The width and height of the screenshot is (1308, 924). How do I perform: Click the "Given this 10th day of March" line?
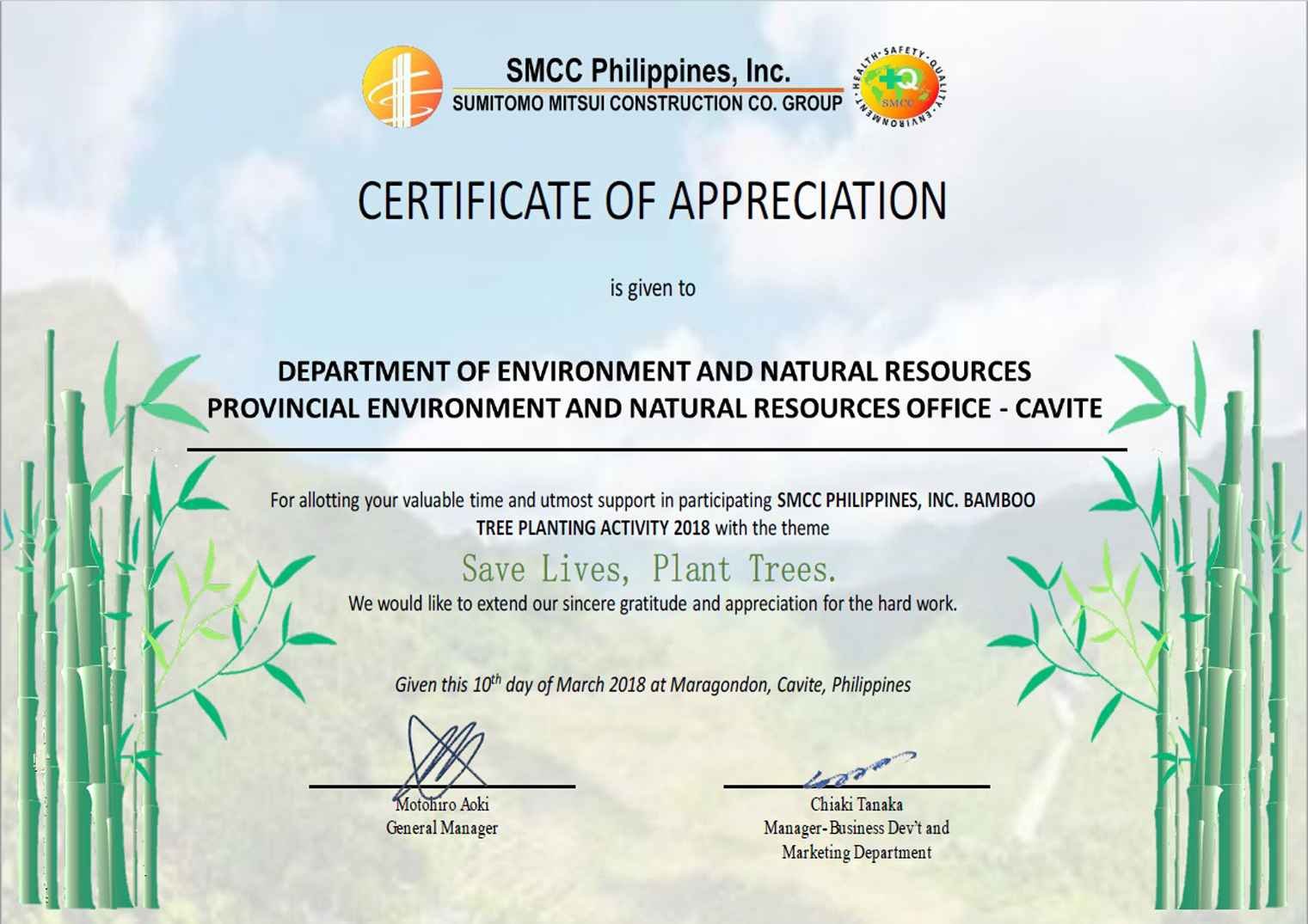tap(652, 685)
